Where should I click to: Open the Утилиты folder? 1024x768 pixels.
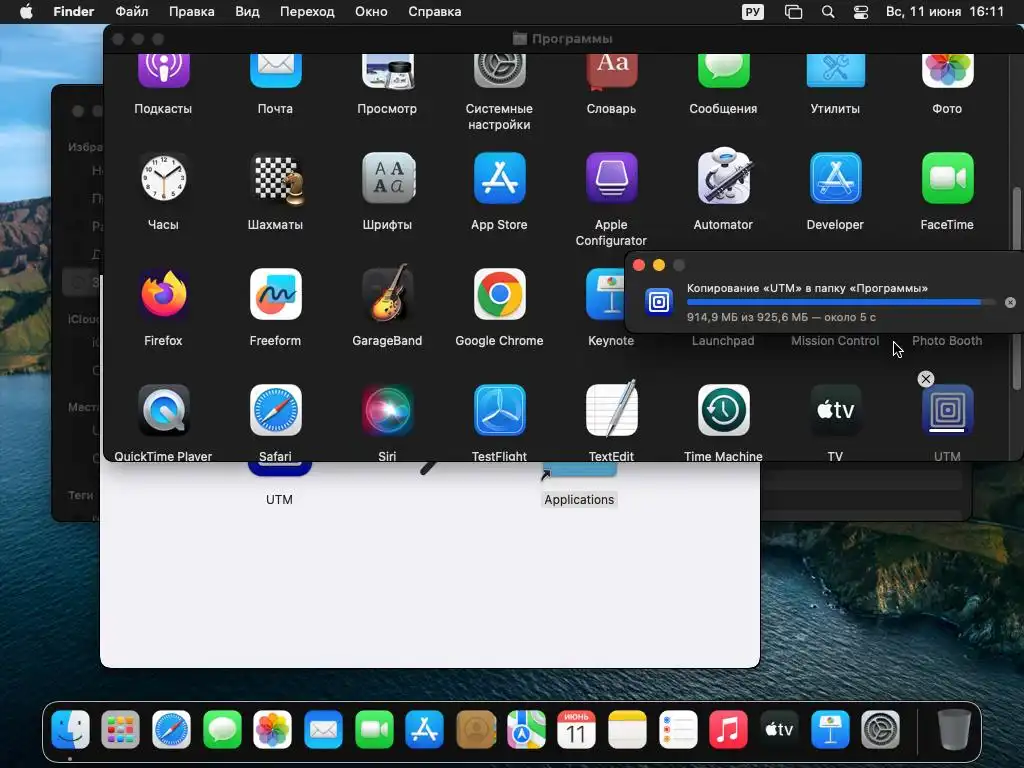[x=835, y=71]
